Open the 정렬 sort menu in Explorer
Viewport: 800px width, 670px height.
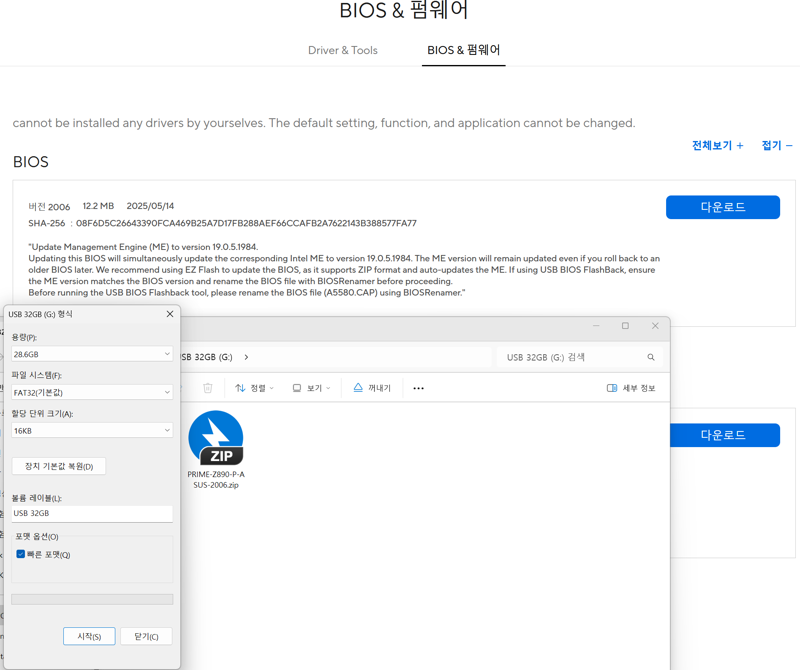tap(254, 388)
